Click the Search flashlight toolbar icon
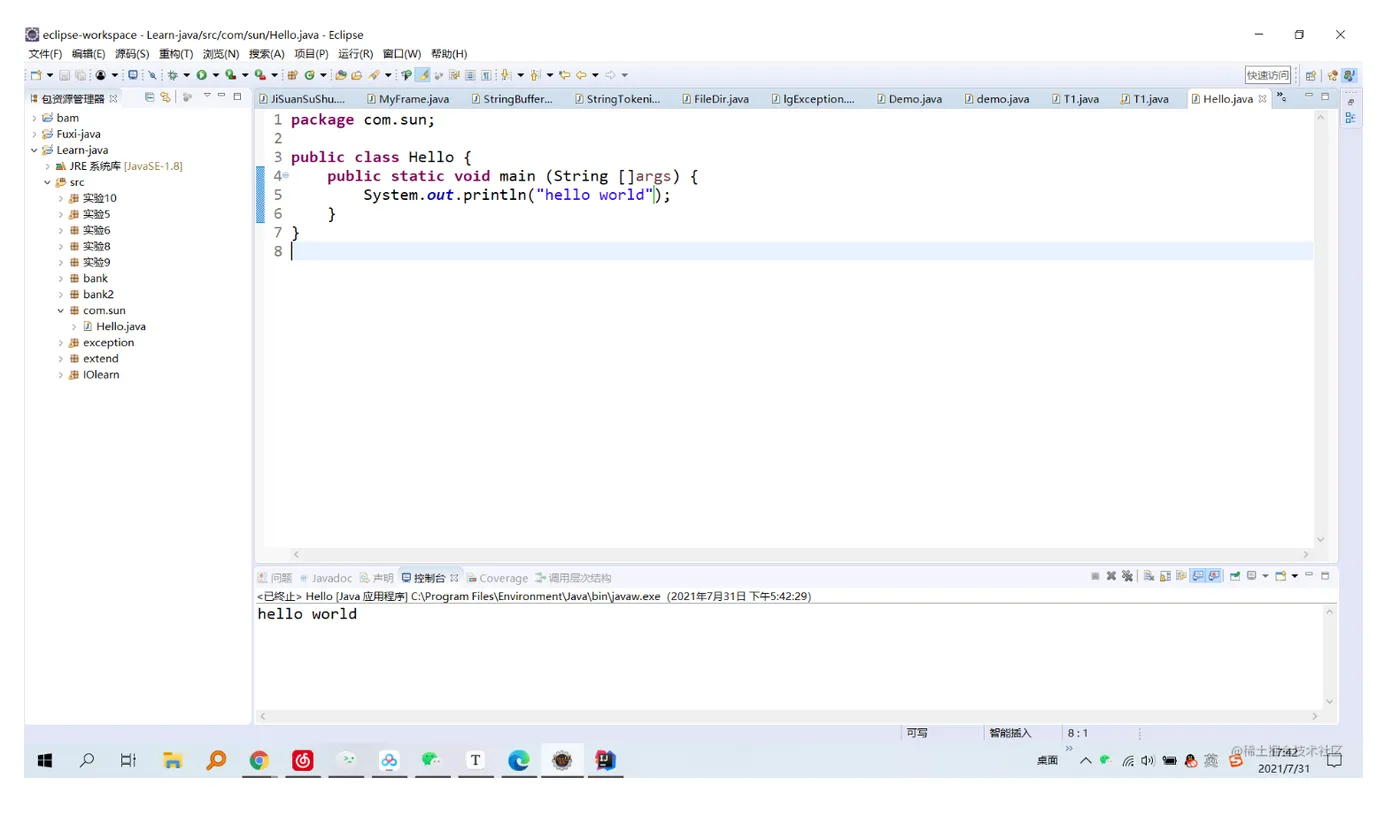The width and height of the screenshot is (1400, 816). tap(373, 75)
